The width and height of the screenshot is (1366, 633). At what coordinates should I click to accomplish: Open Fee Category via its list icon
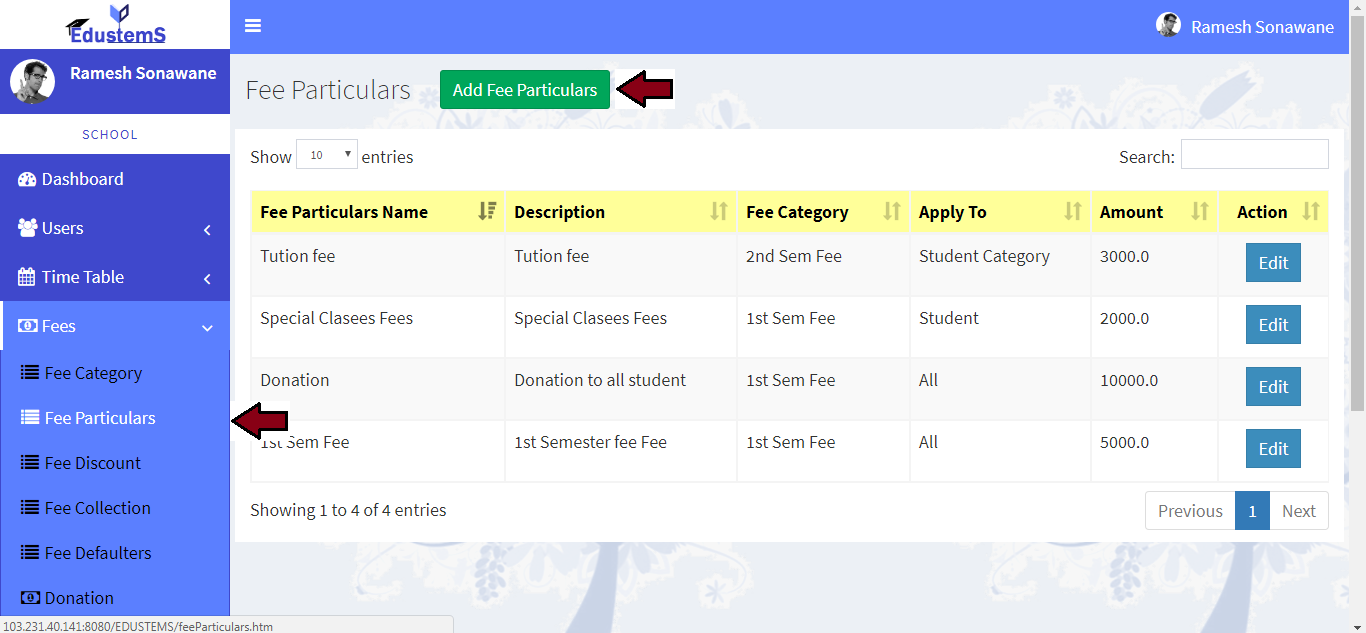pyautogui.click(x=31, y=372)
